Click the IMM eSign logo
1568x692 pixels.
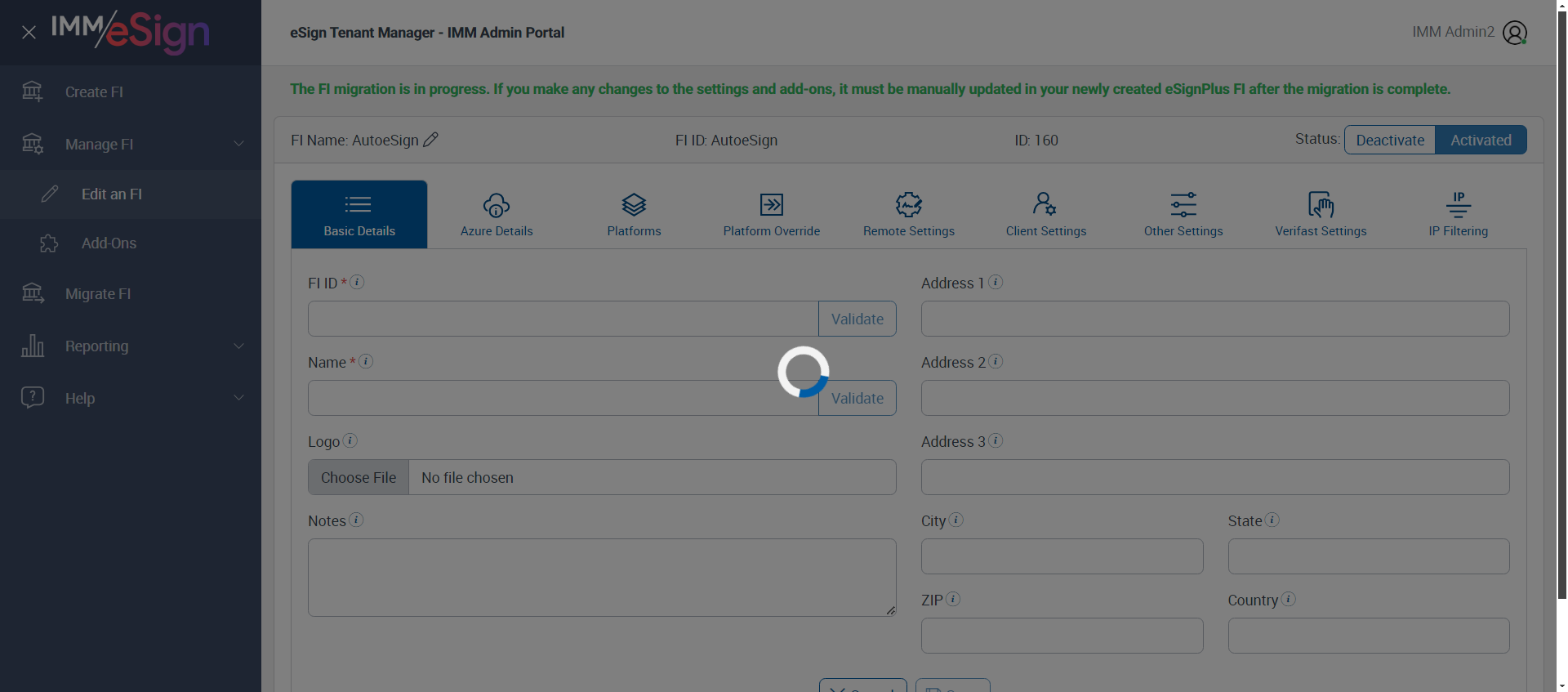131,33
